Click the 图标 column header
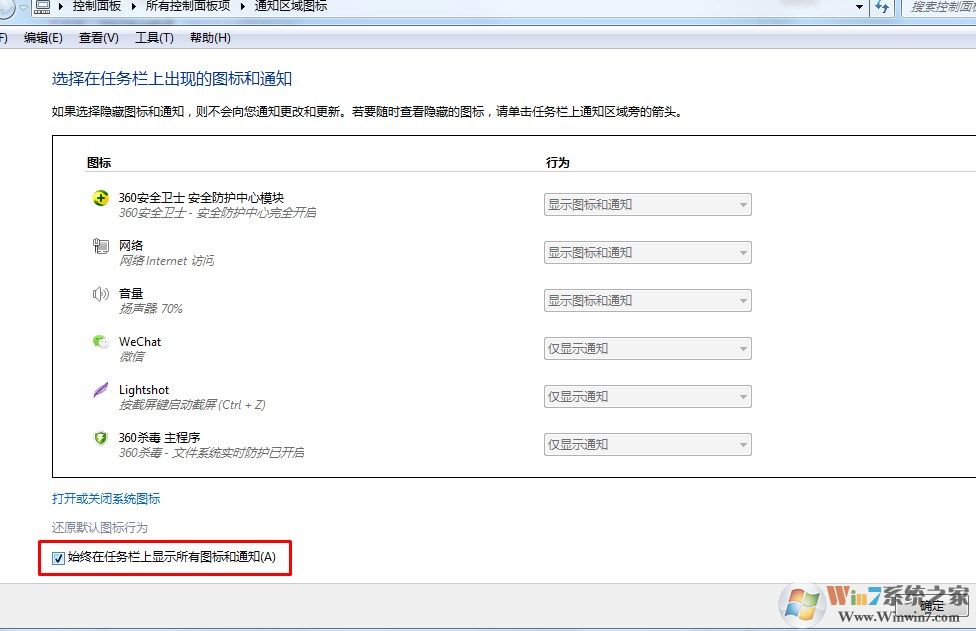The width and height of the screenshot is (976, 631). click(x=99, y=162)
